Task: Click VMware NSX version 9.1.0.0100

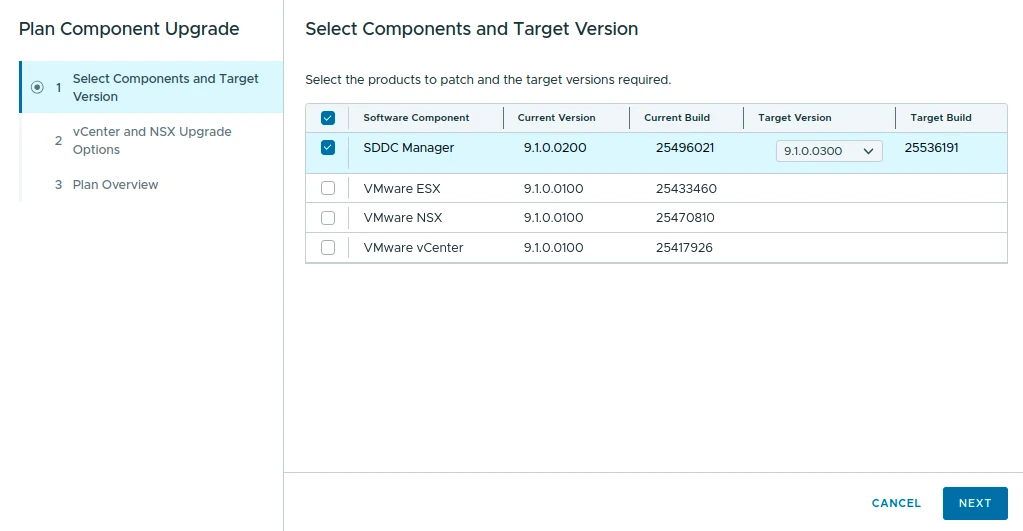Action: click(553, 218)
